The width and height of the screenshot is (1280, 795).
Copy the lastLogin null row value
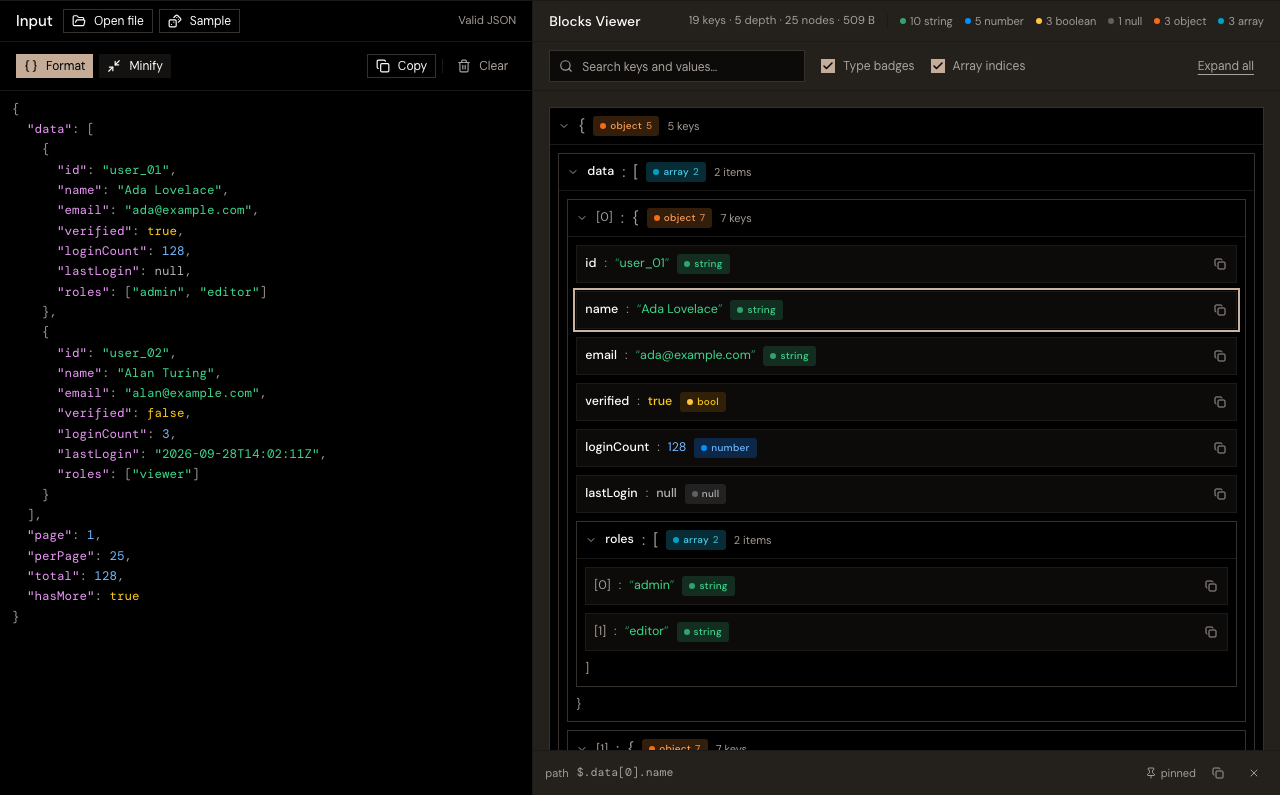pyautogui.click(x=1219, y=494)
